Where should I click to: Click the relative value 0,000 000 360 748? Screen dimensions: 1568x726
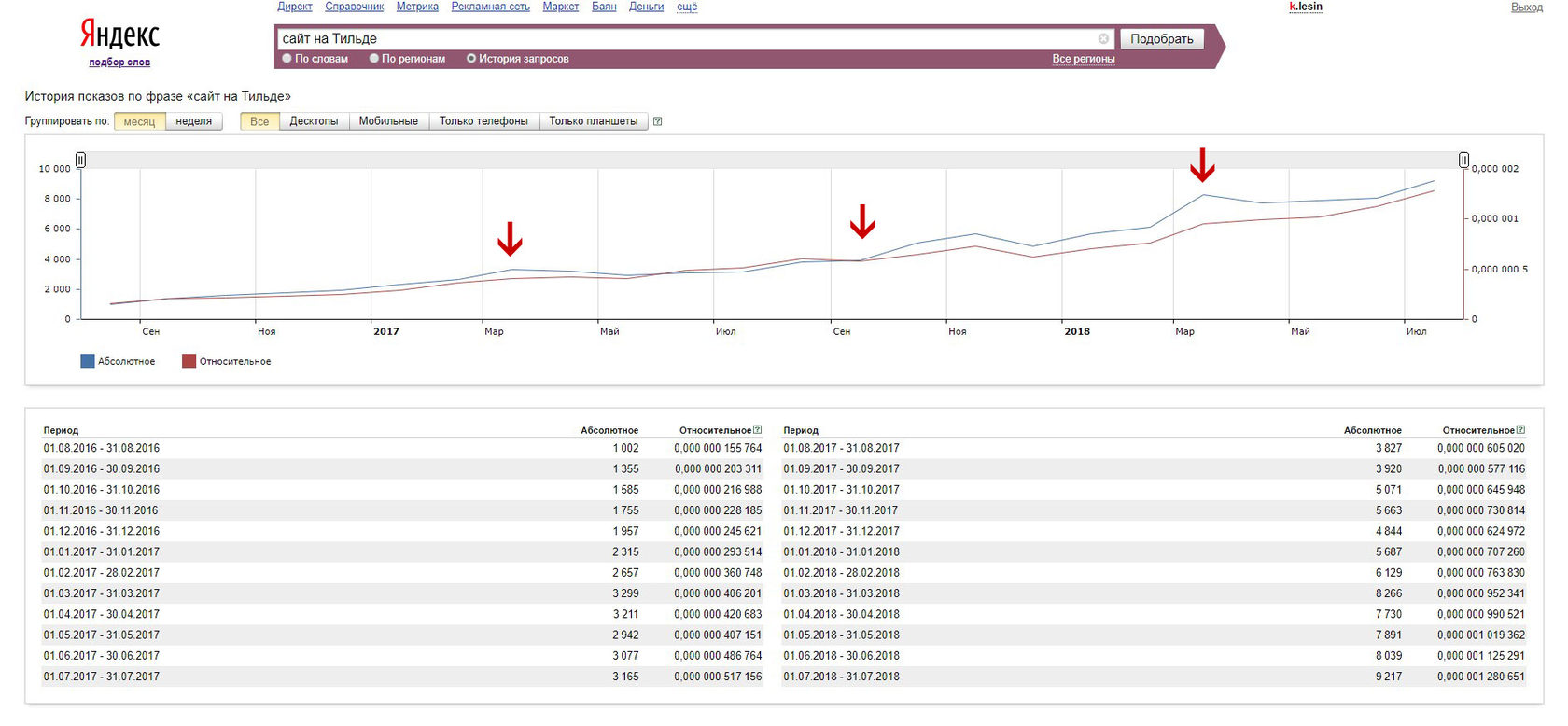coord(718,573)
